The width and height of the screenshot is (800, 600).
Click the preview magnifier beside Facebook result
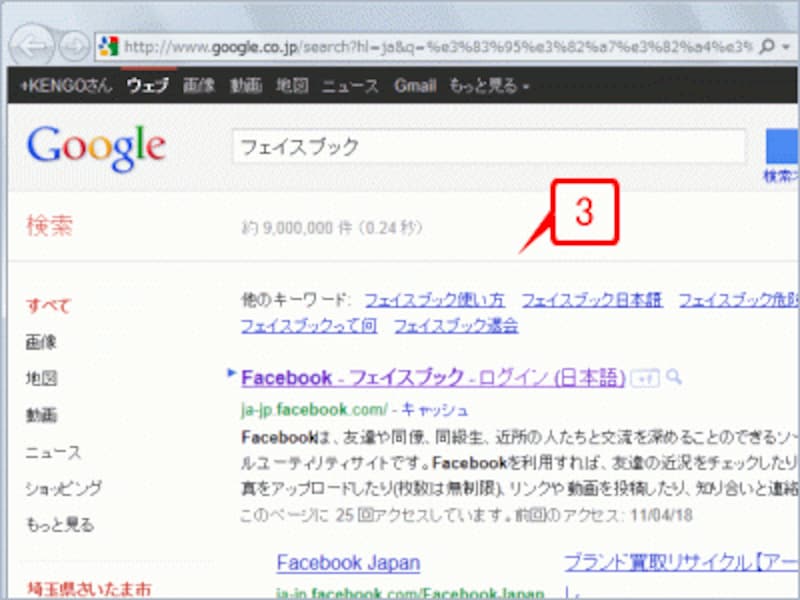click(x=673, y=378)
